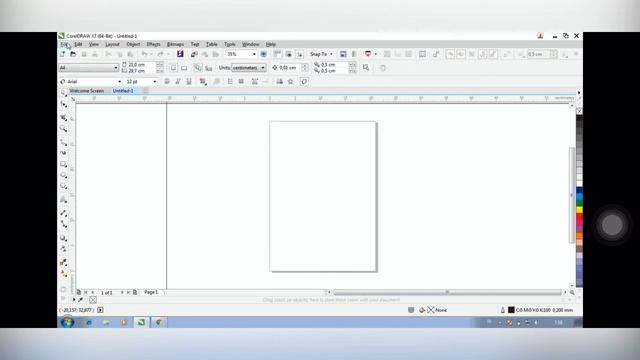Open the Units centimeters dropdown
This screenshot has width=640, height=360.
click(x=249, y=68)
